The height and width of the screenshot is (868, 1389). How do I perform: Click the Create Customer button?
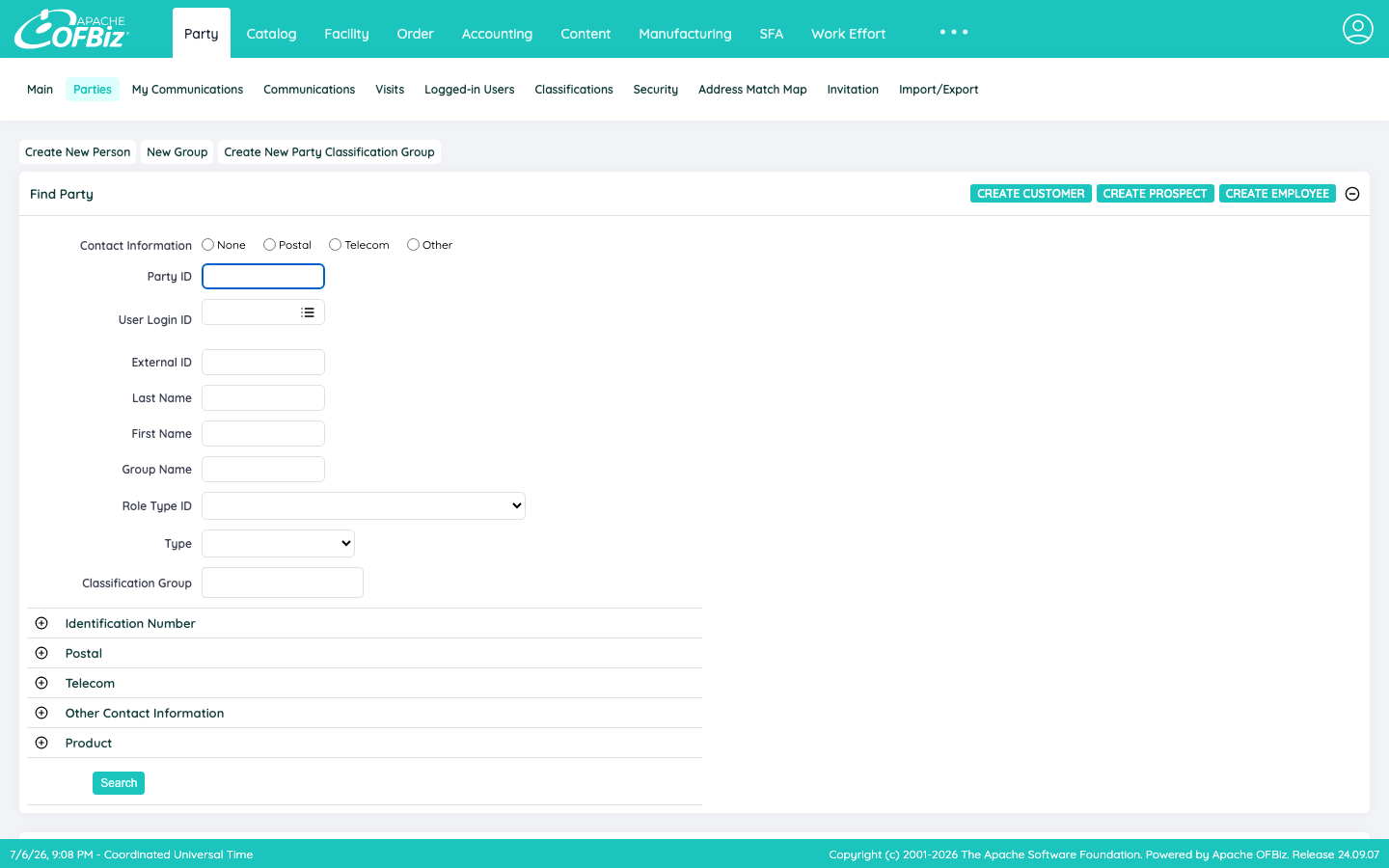(x=1031, y=194)
